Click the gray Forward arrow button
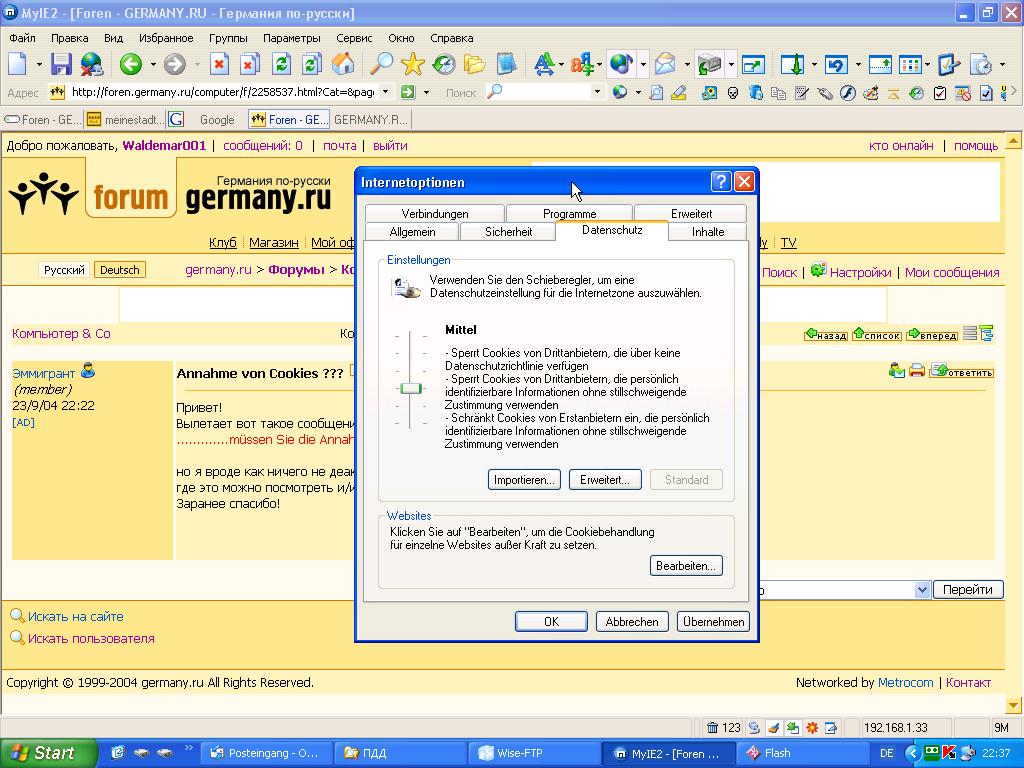This screenshot has width=1024, height=768. click(174, 64)
